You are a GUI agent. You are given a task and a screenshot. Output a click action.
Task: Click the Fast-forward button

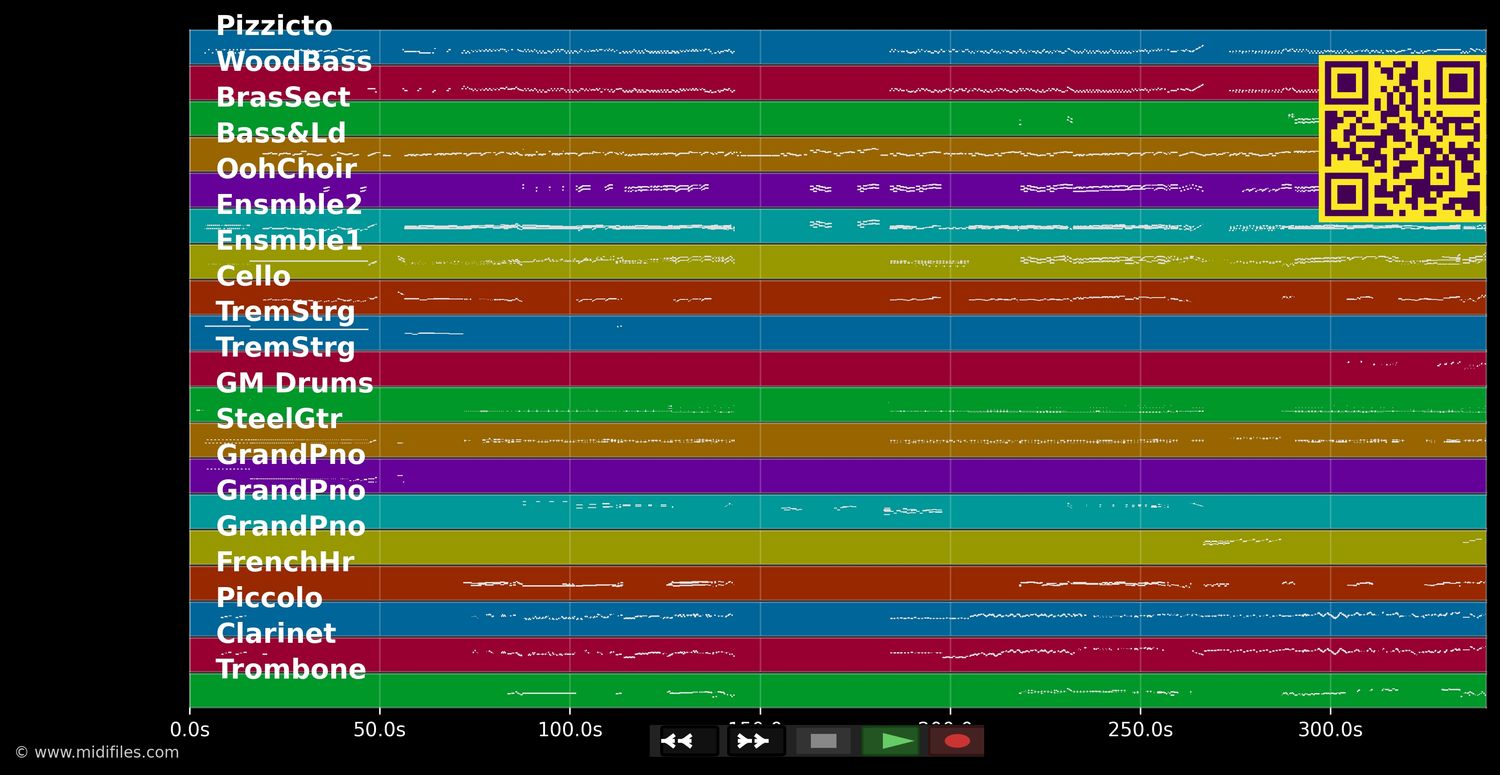pos(751,740)
